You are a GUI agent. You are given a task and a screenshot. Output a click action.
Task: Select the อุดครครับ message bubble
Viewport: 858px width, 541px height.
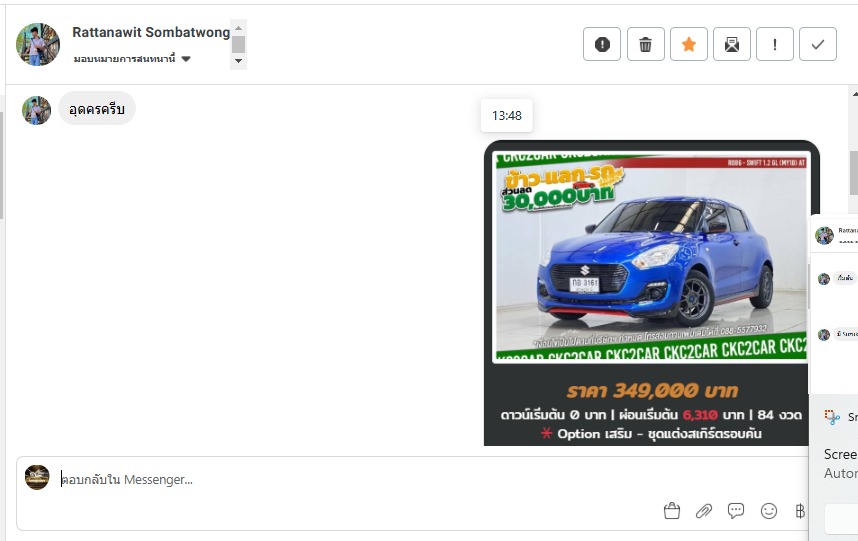(97, 109)
